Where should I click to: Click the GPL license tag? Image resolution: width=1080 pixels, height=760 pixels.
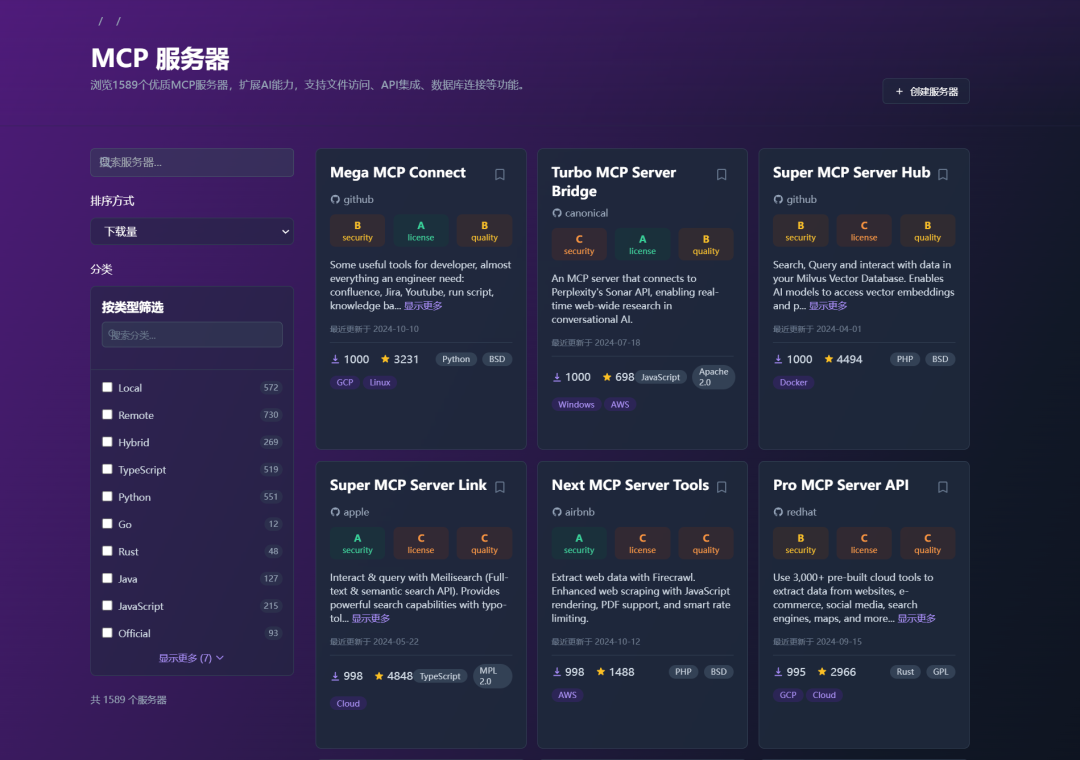[940, 672]
